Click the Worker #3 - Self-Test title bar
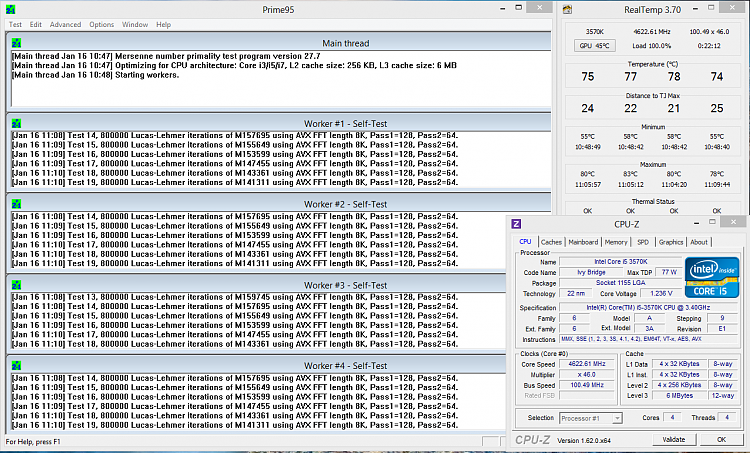The image size is (750, 453). point(258,285)
